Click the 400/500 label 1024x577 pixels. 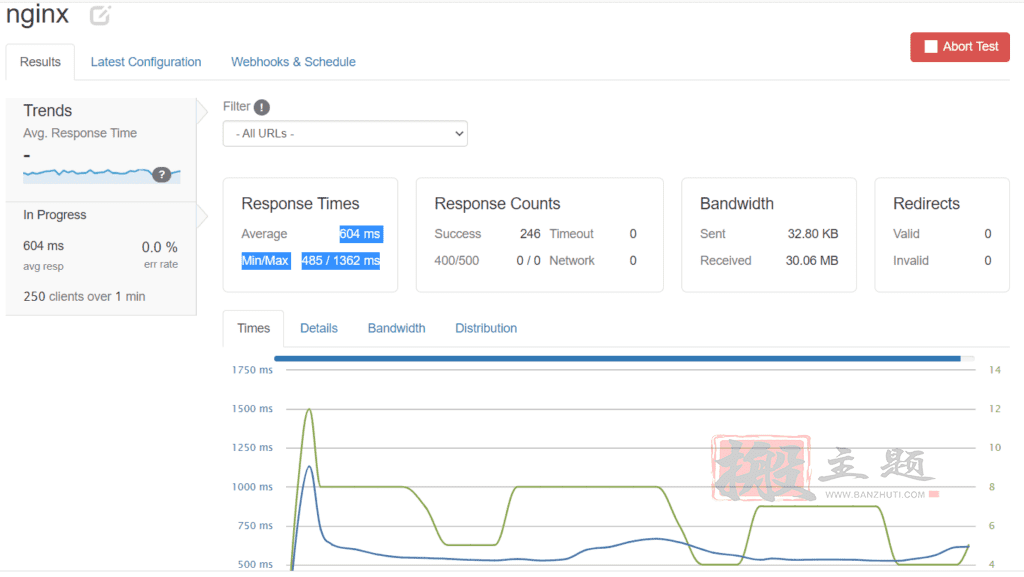pos(456,260)
